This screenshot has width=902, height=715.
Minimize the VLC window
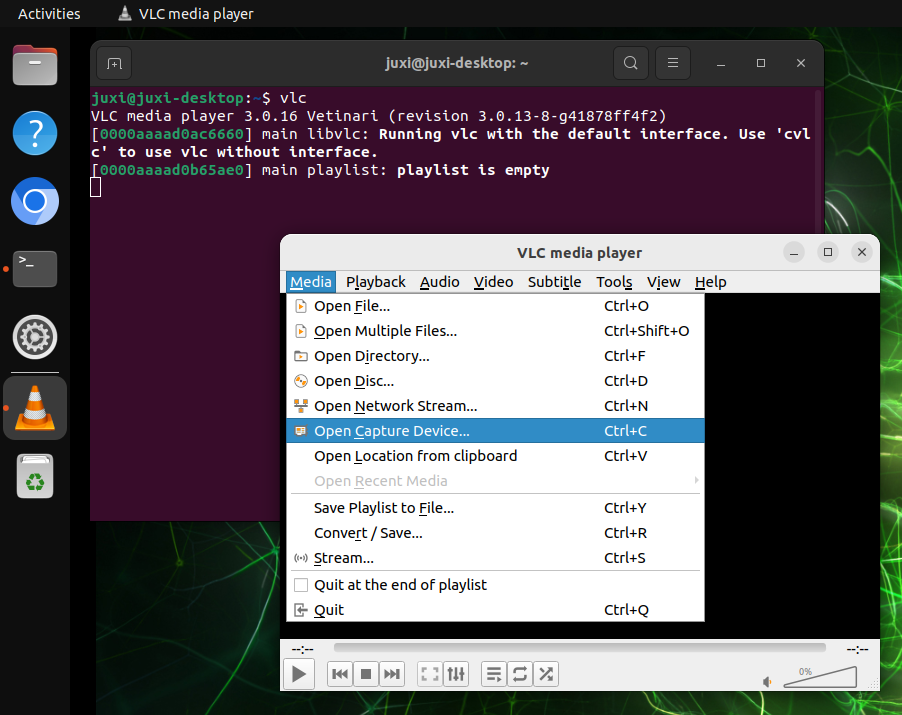click(x=794, y=252)
